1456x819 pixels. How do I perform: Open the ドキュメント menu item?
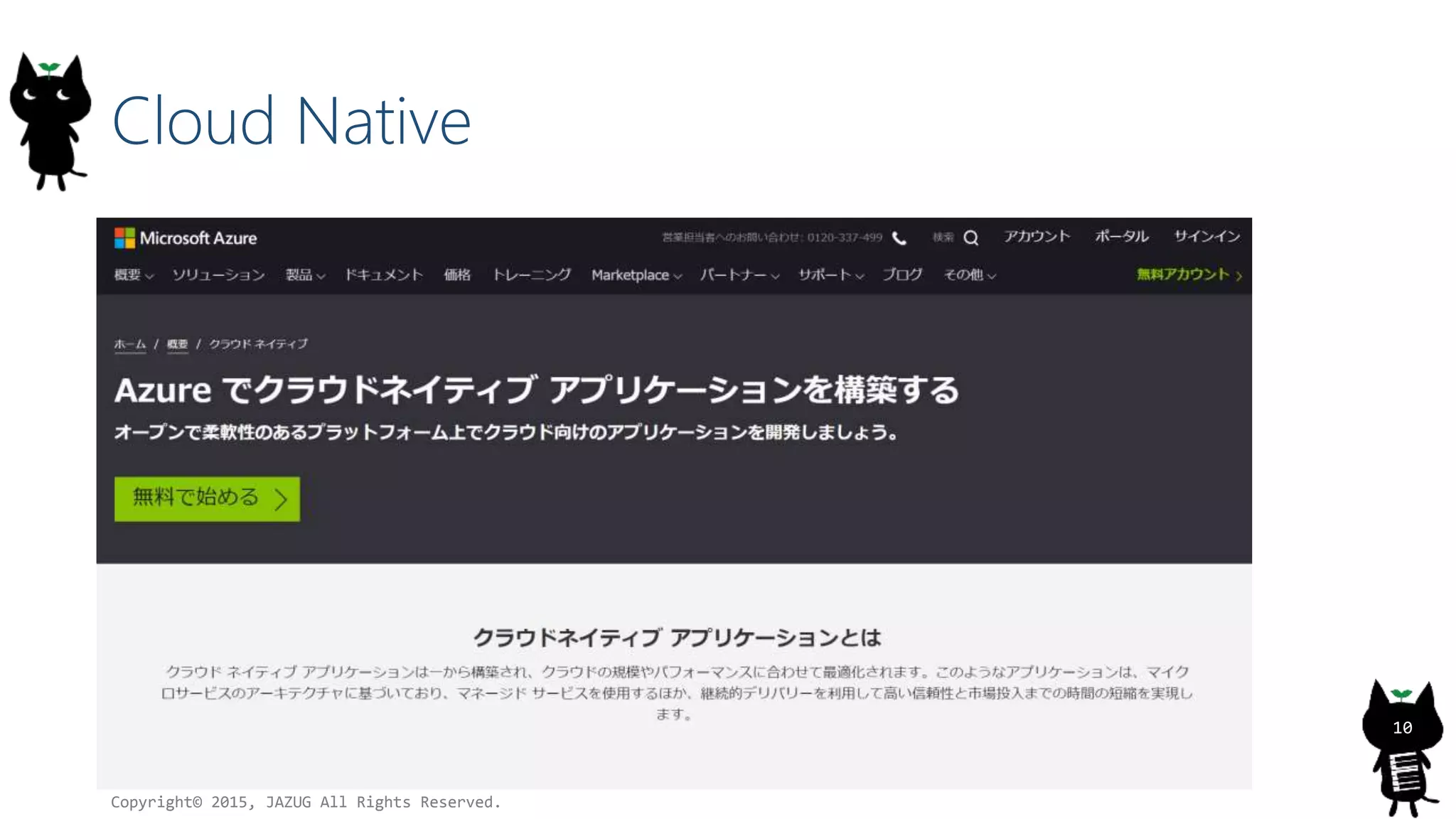[x=384, y=274]
